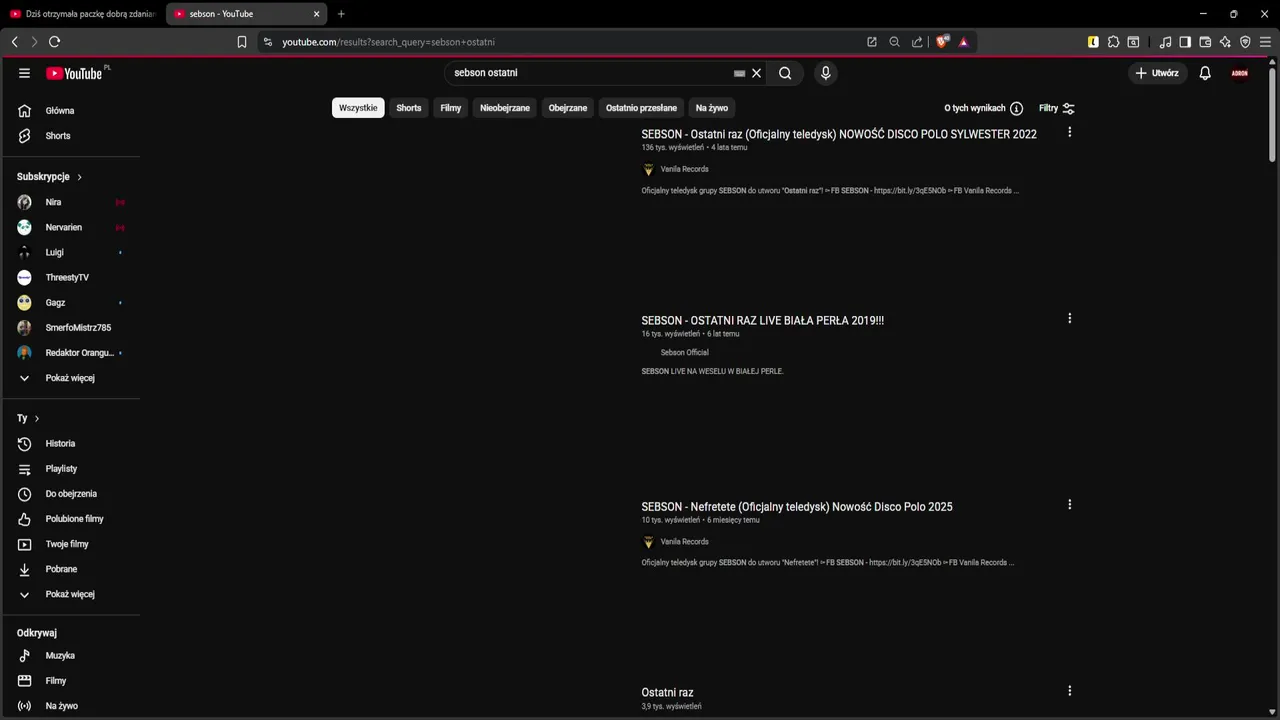Open more options for the Nefretete result
Viewport: 1280px width, 720px height.
[x=1069, y=505]
